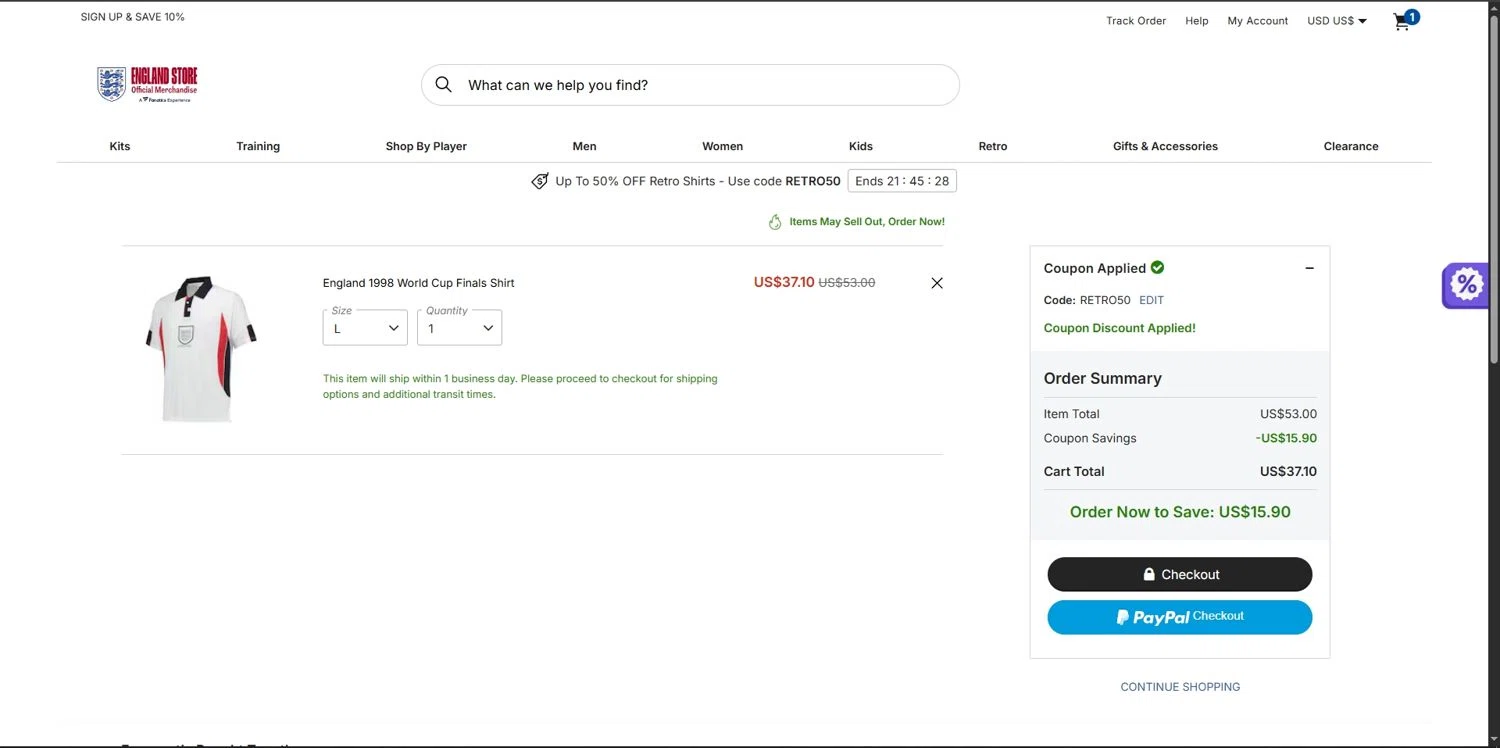Click the countdown timer 'Ends 21:45:28'
1500x748 pixels.
click(902, 181)
